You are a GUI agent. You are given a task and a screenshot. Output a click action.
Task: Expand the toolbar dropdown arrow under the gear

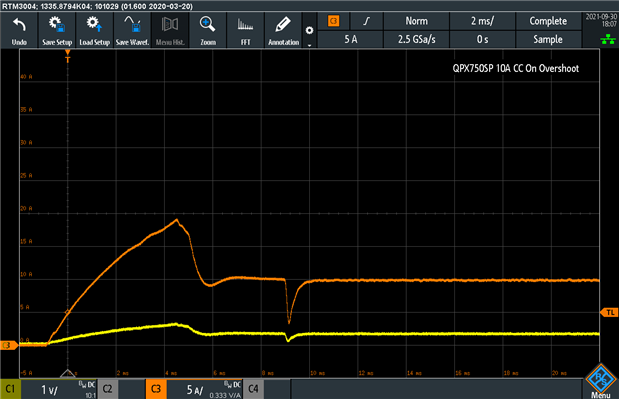(310, 45)
